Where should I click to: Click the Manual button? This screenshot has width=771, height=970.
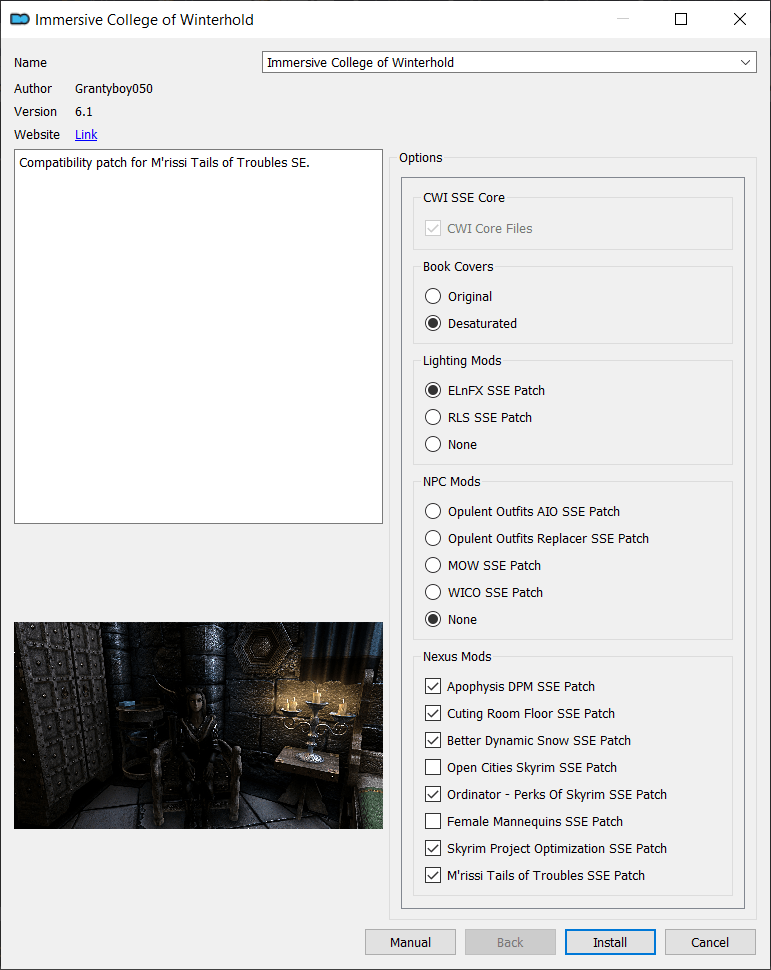410,942
